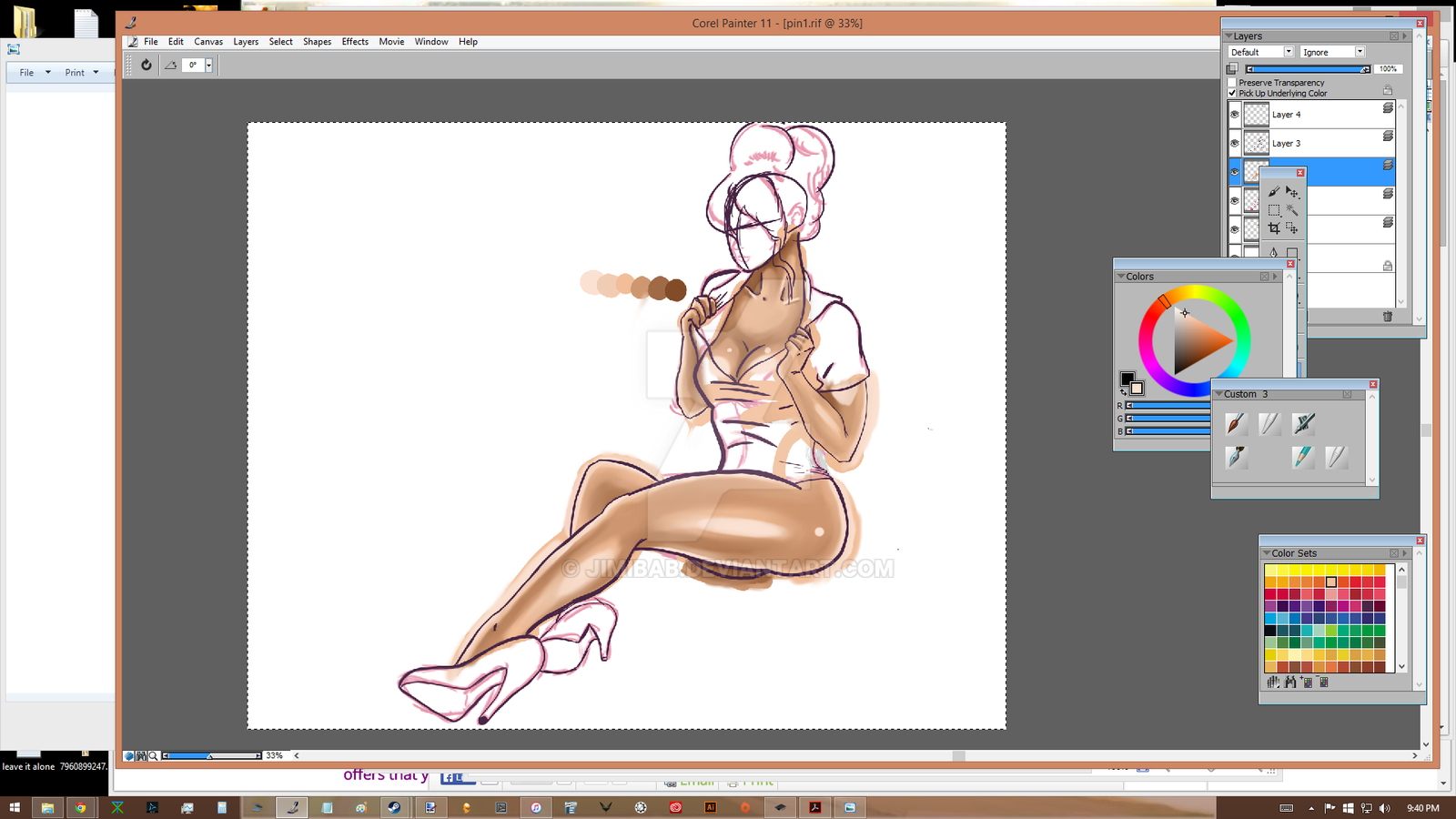This screenshot has height=819, width=1456.
Task: Click the Delete Color from Color Set icon
Action: click(1324, 682)
